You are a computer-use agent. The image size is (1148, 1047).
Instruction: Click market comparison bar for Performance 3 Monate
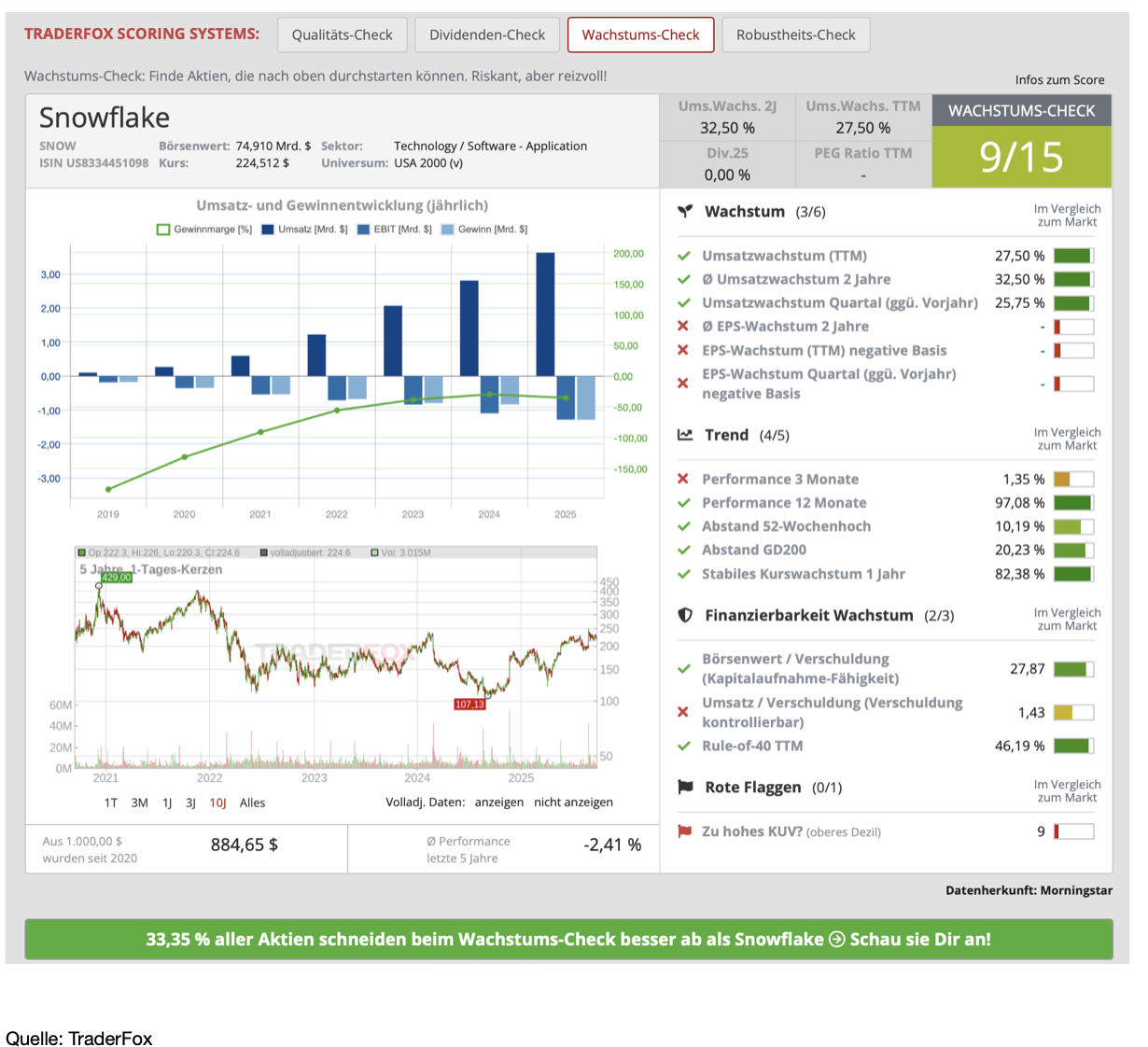click(1073, 479)
